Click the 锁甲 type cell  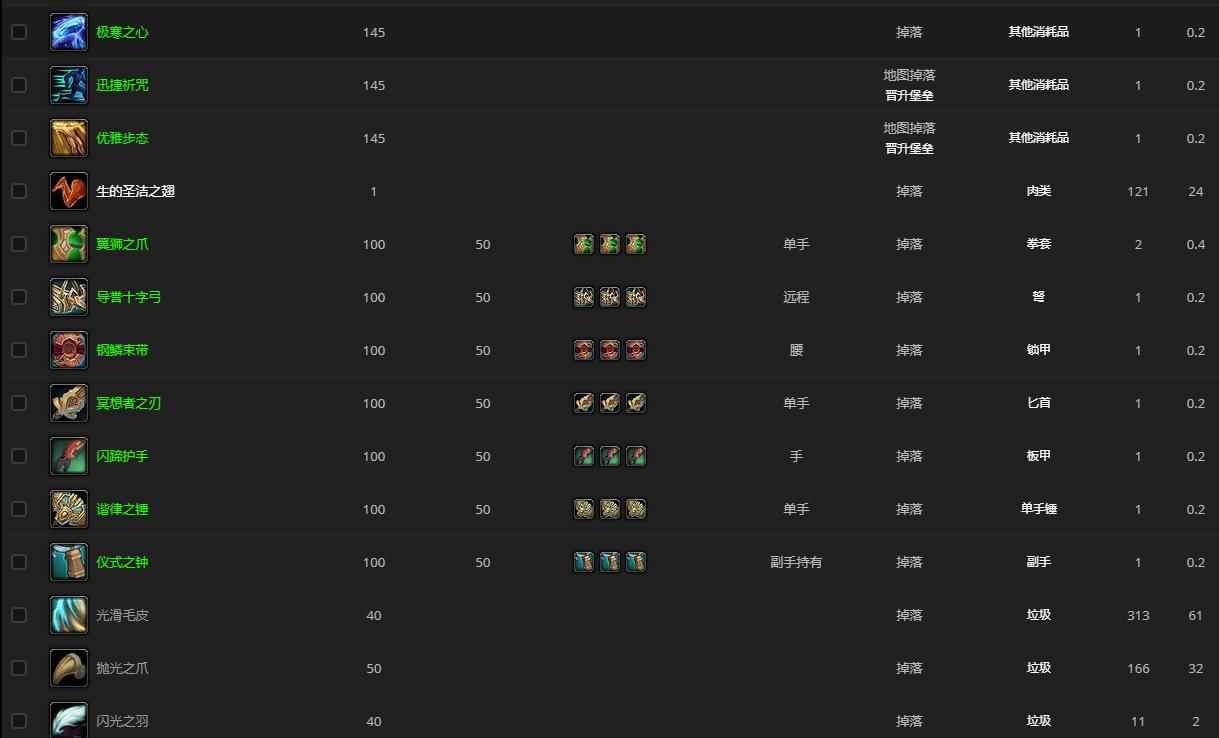[1038, 350]
